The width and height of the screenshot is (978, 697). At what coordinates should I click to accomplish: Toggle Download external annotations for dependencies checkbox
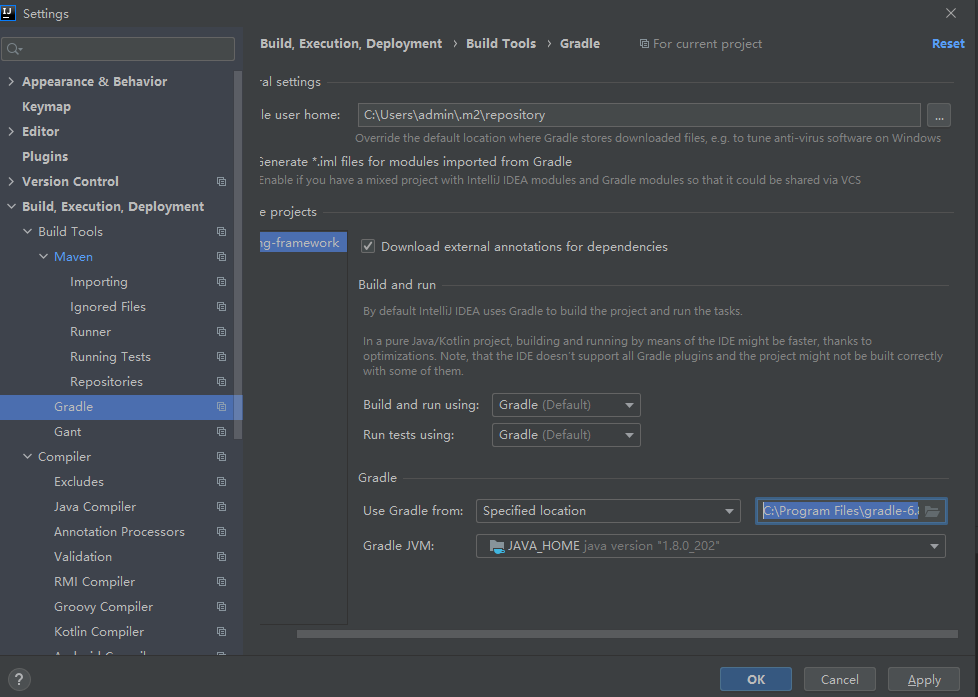click(368, 246)
